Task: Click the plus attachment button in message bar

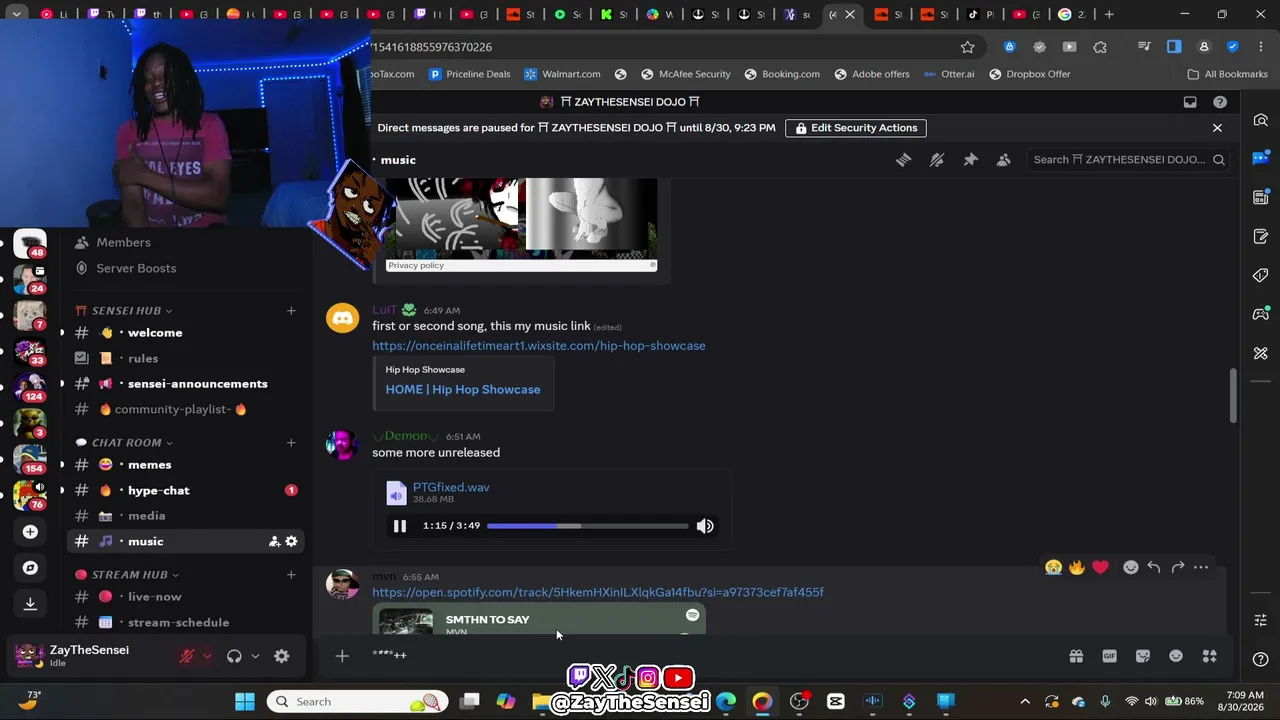Action: tap(342, 656)
